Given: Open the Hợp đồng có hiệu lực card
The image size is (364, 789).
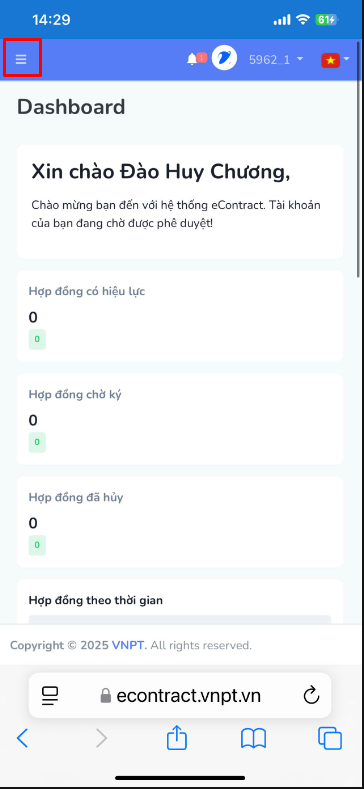Looking at the screenshot, I should click(x=180, y=316).
